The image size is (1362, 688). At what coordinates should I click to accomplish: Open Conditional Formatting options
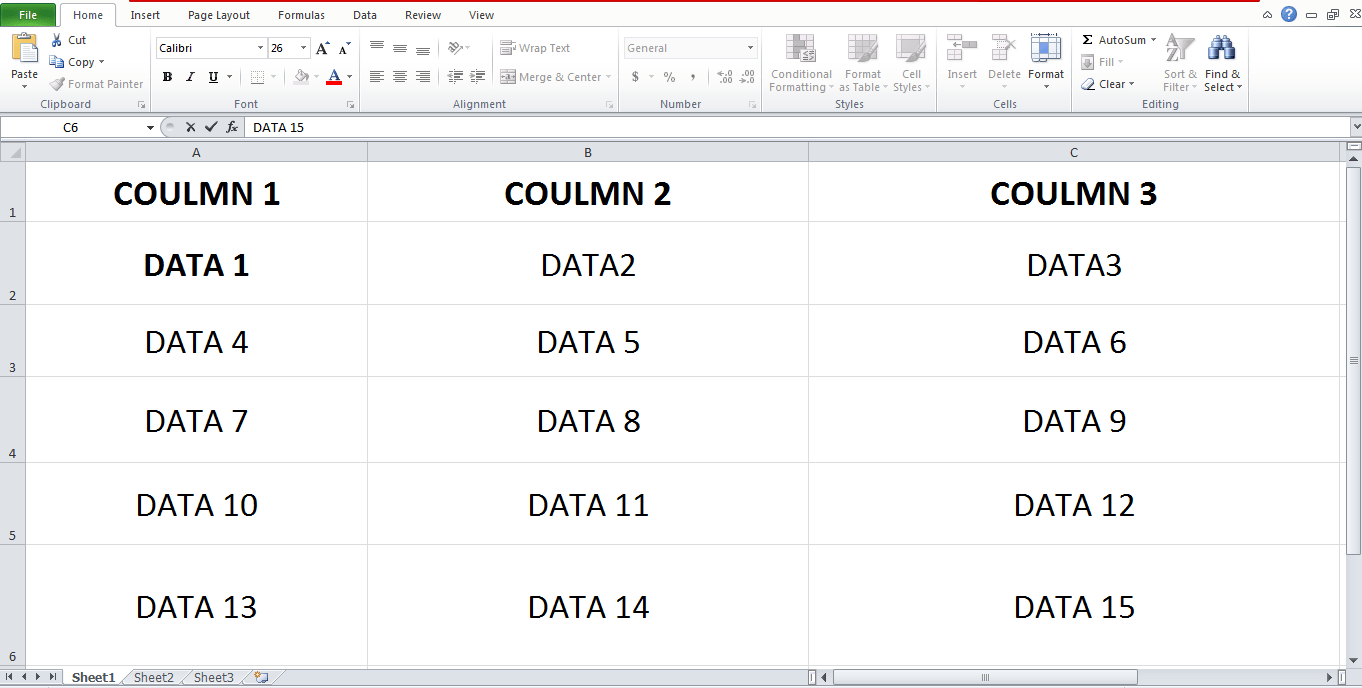click(800, 62)
